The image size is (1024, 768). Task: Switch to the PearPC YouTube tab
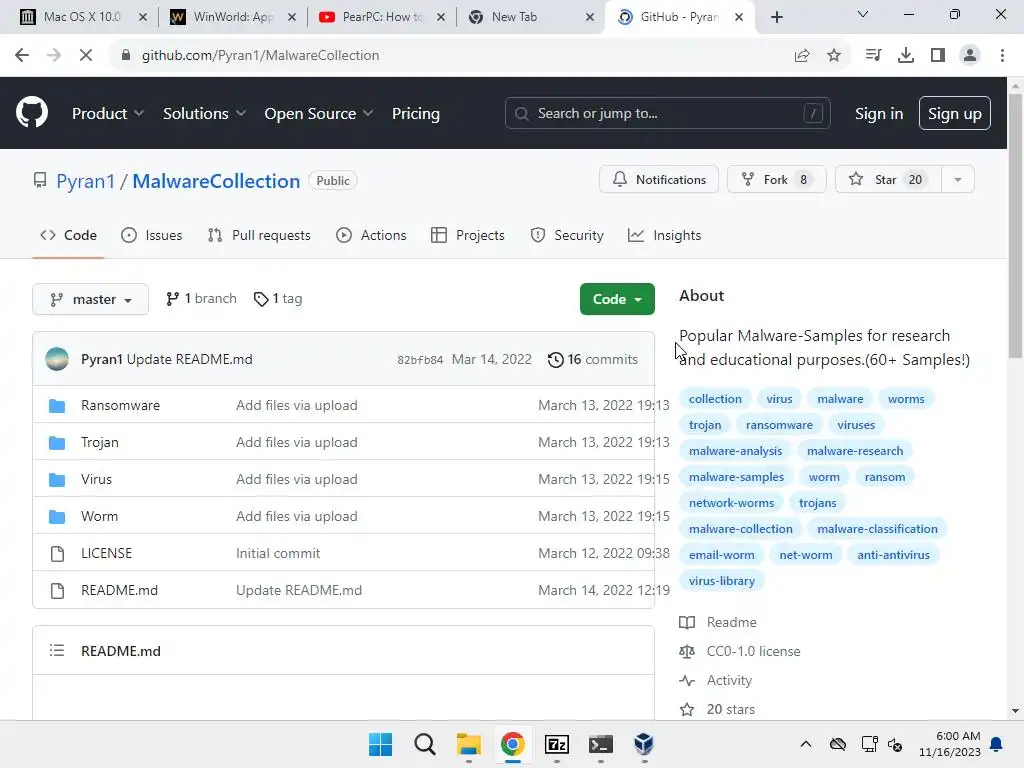click(381, 17)
